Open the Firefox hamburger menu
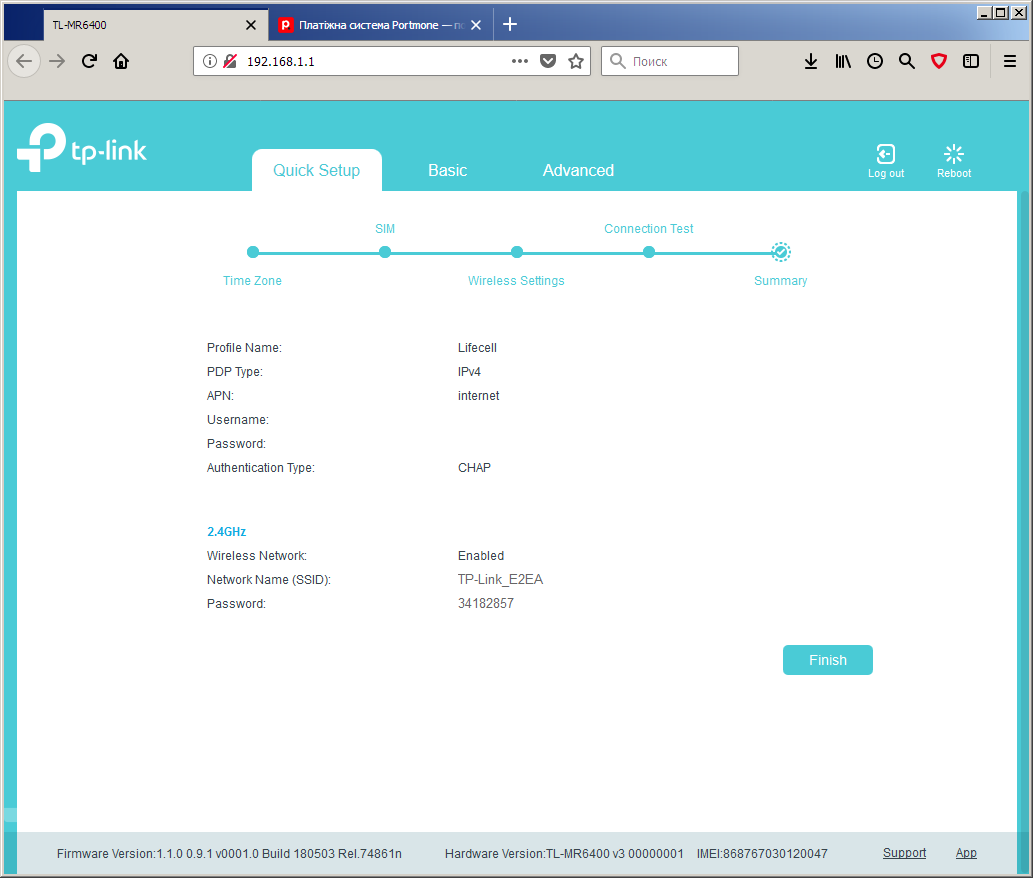Screen dimensions: 1033x878 click(1009, 61)
